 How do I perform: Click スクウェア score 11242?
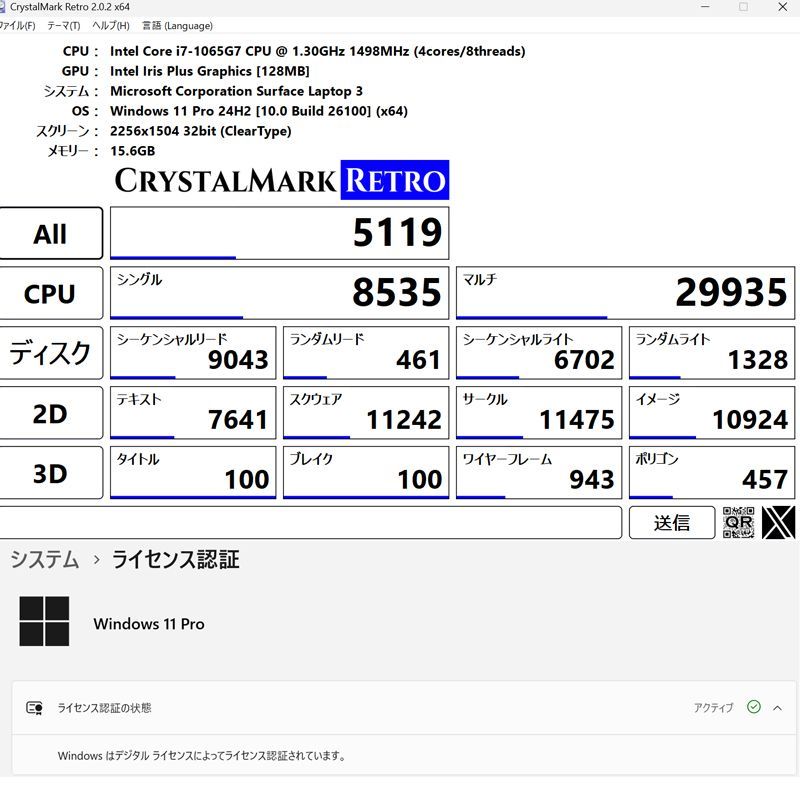tap(366, 413)
